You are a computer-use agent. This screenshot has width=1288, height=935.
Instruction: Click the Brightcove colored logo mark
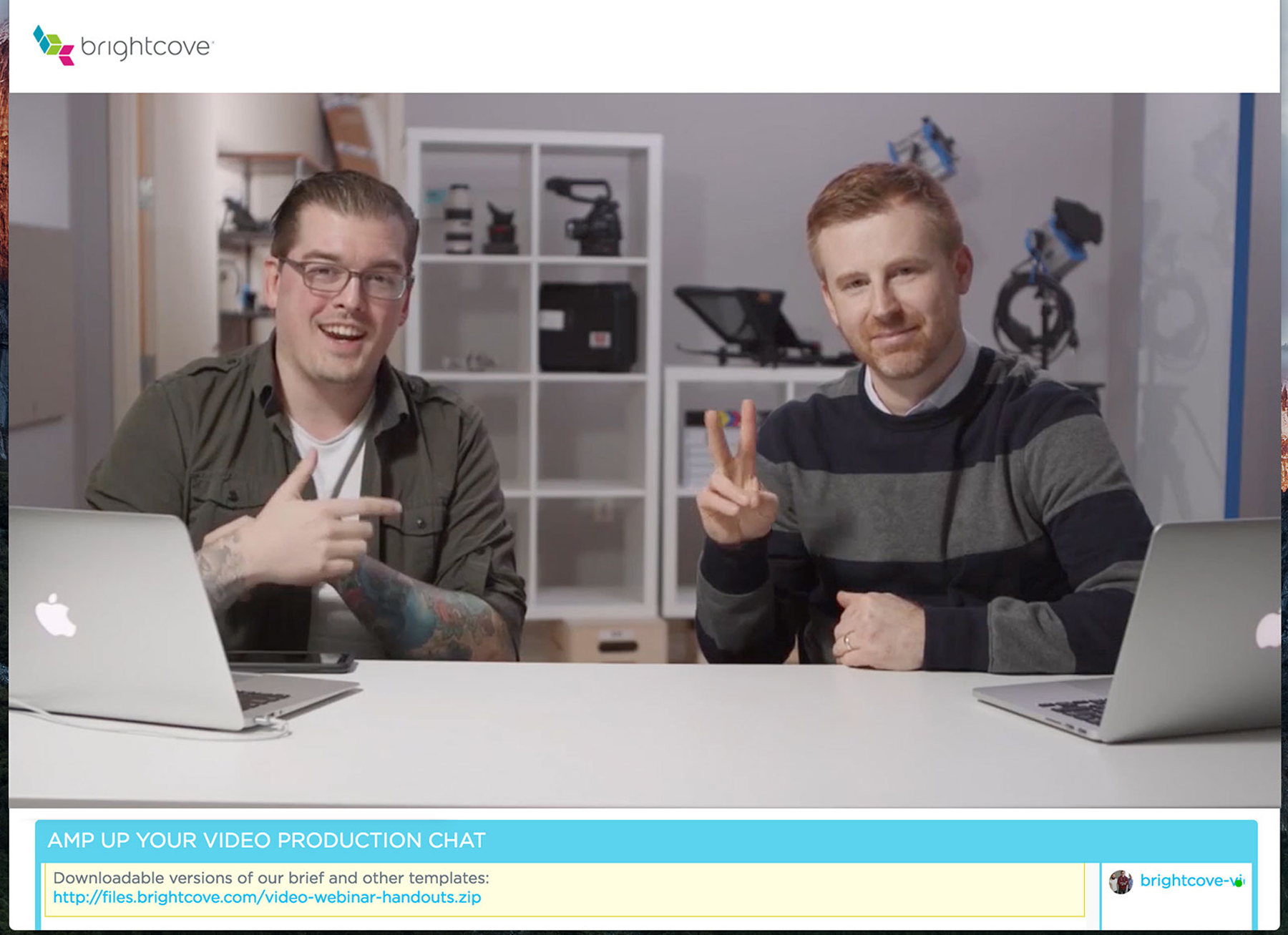tap(54, 45)
